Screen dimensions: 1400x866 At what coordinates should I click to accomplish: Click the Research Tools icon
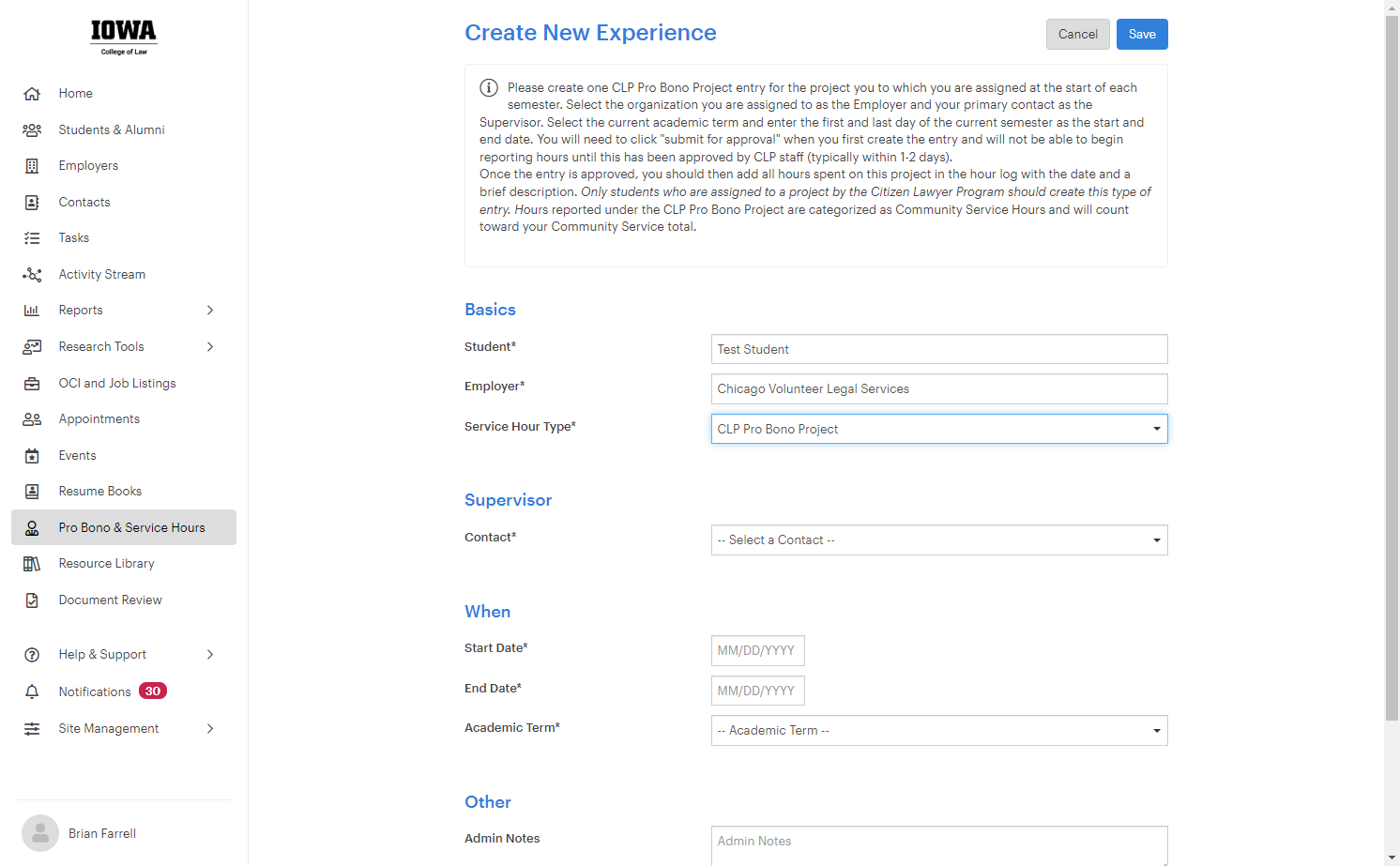pos(32,347)
